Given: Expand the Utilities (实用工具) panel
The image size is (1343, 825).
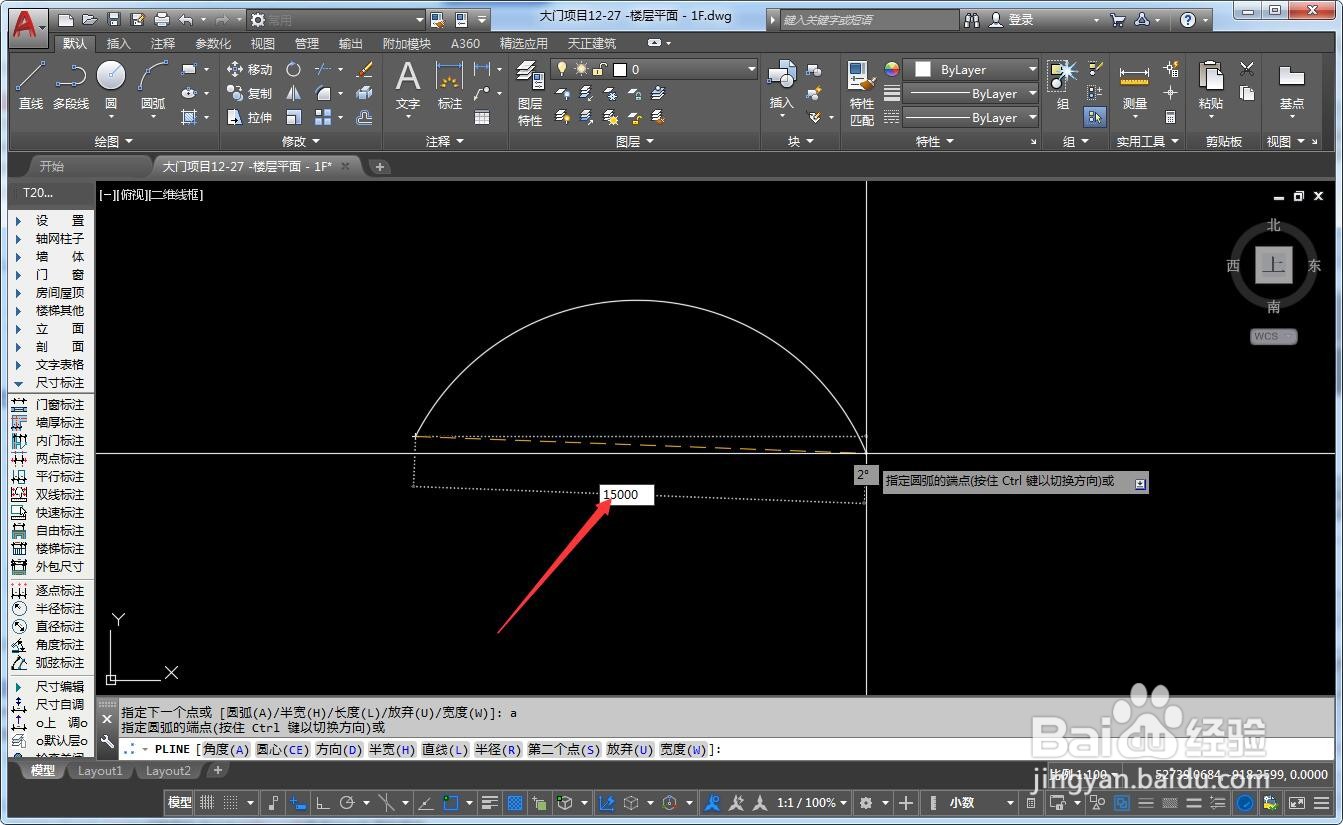Looking at the screenshot, I should click(1148, 142).
